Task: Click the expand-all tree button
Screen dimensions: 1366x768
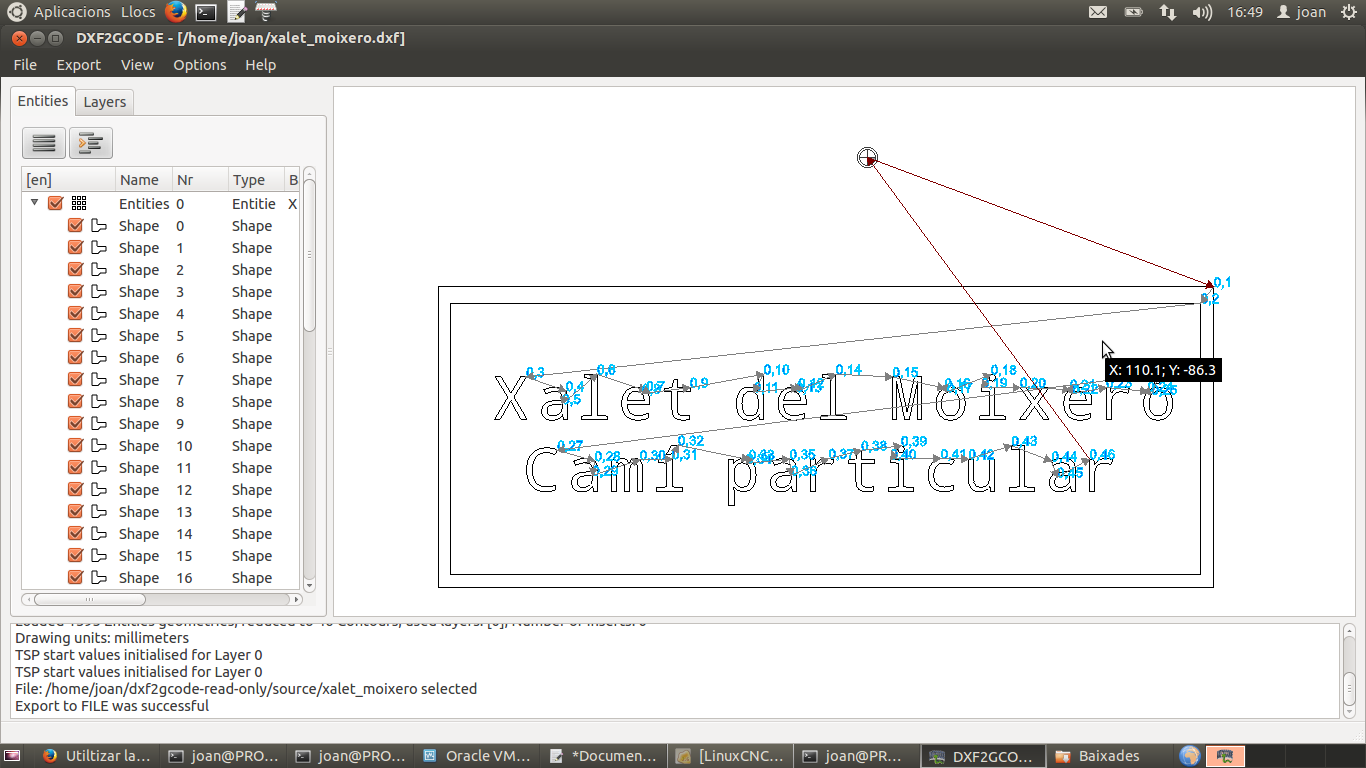Action: click(x=90, y=143)
